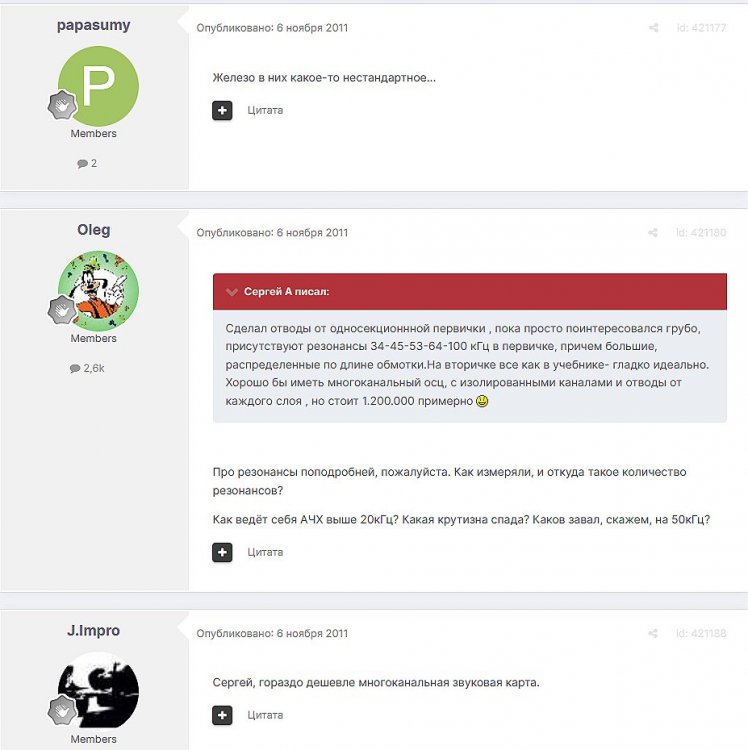
Task: Open the J.Impro username profile link
Action: [x=94, y=630]
